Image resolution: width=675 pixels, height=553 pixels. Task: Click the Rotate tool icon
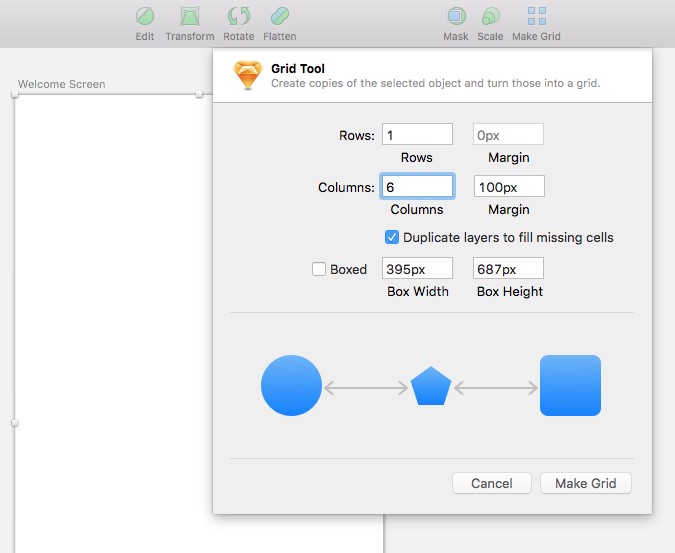(239, 17)
